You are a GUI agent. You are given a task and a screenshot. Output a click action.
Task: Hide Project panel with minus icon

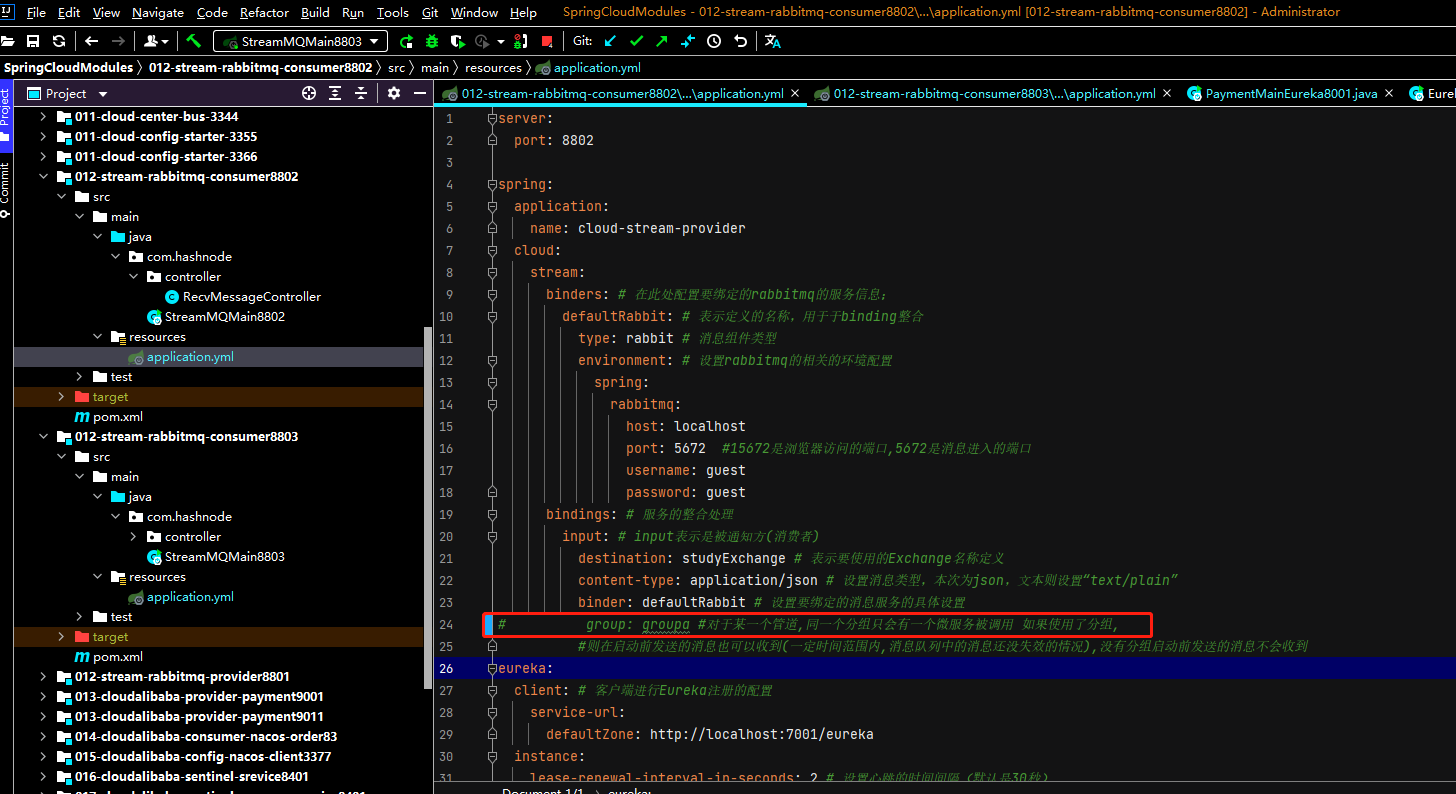(x=420, y=93)
